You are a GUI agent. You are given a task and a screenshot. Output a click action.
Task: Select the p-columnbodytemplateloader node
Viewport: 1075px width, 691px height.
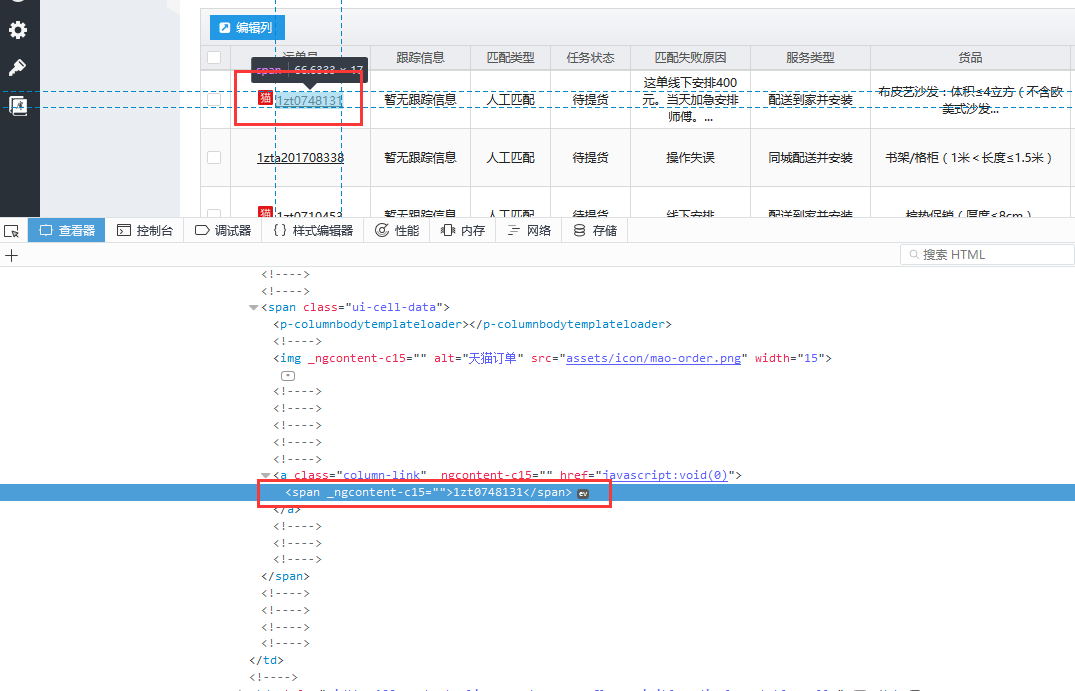tap(472, 324)
